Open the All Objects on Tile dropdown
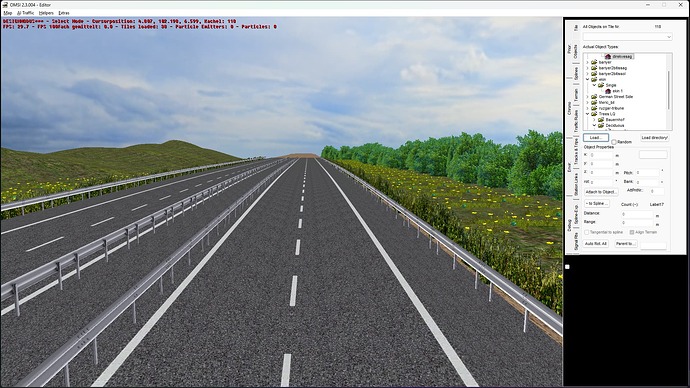Viewport: 690px width, 388px height. pyautogui.click(x=628, y=37)
